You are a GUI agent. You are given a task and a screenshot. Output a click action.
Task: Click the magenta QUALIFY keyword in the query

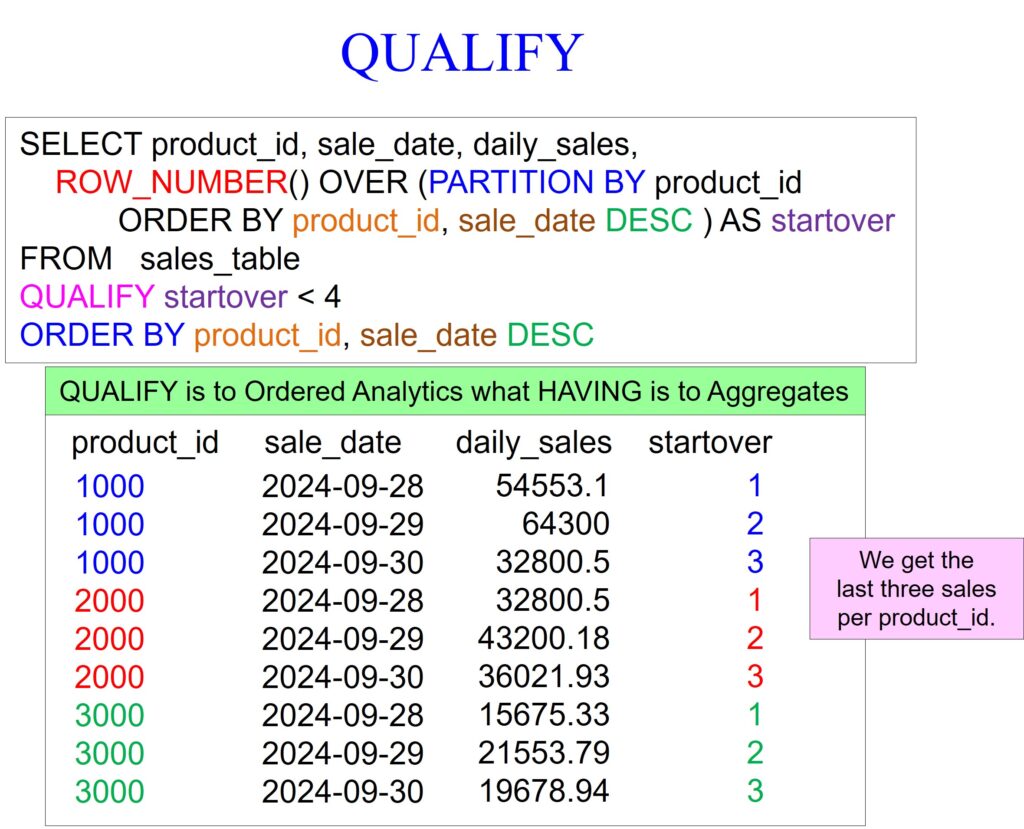[x=87, y=296]
